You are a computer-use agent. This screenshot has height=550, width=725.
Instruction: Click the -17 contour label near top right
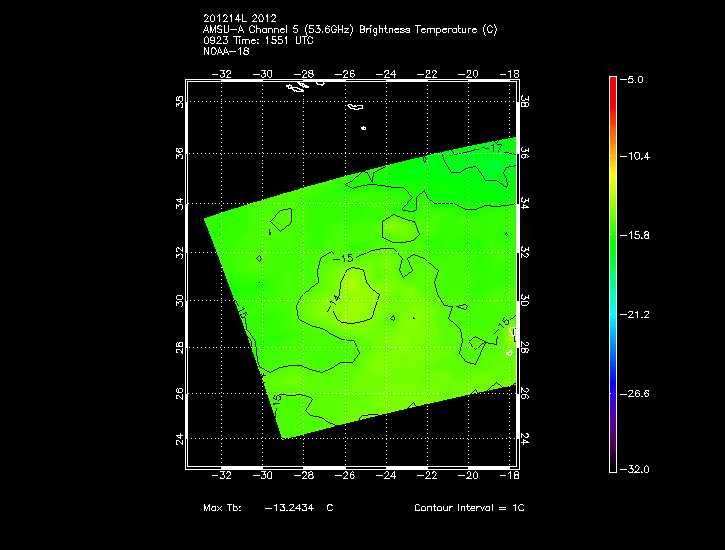coord(491,148)
